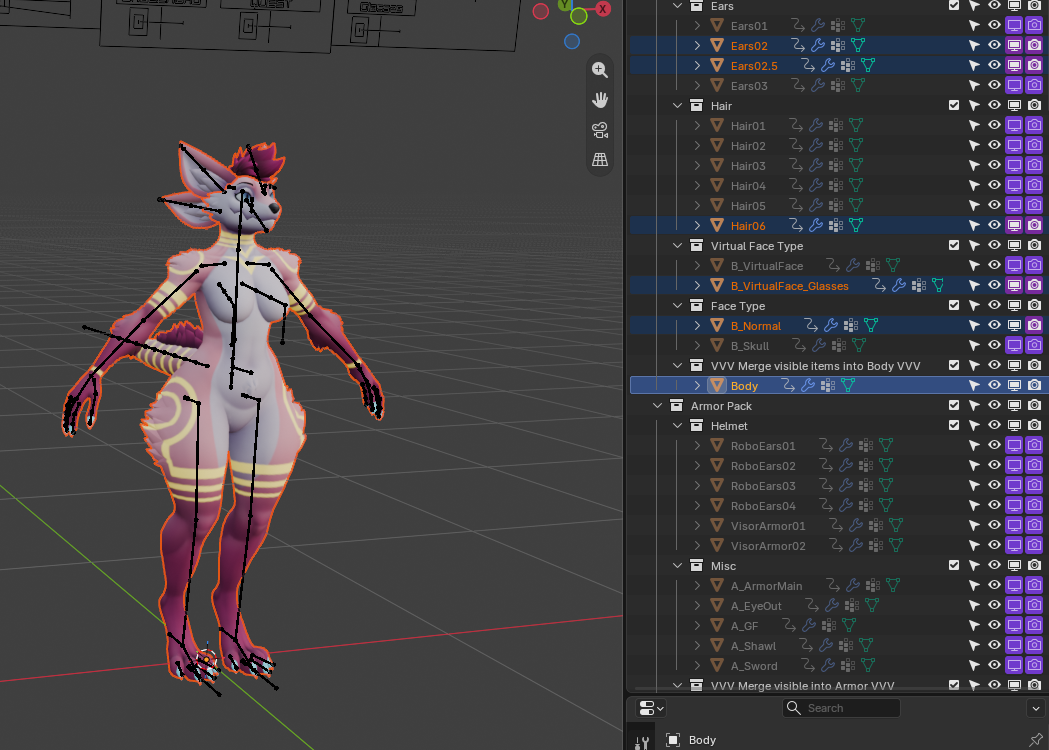Open the properties editor type dropdown
The height and width of the screenshot is (750, 1049).
[x=651, y=708]
